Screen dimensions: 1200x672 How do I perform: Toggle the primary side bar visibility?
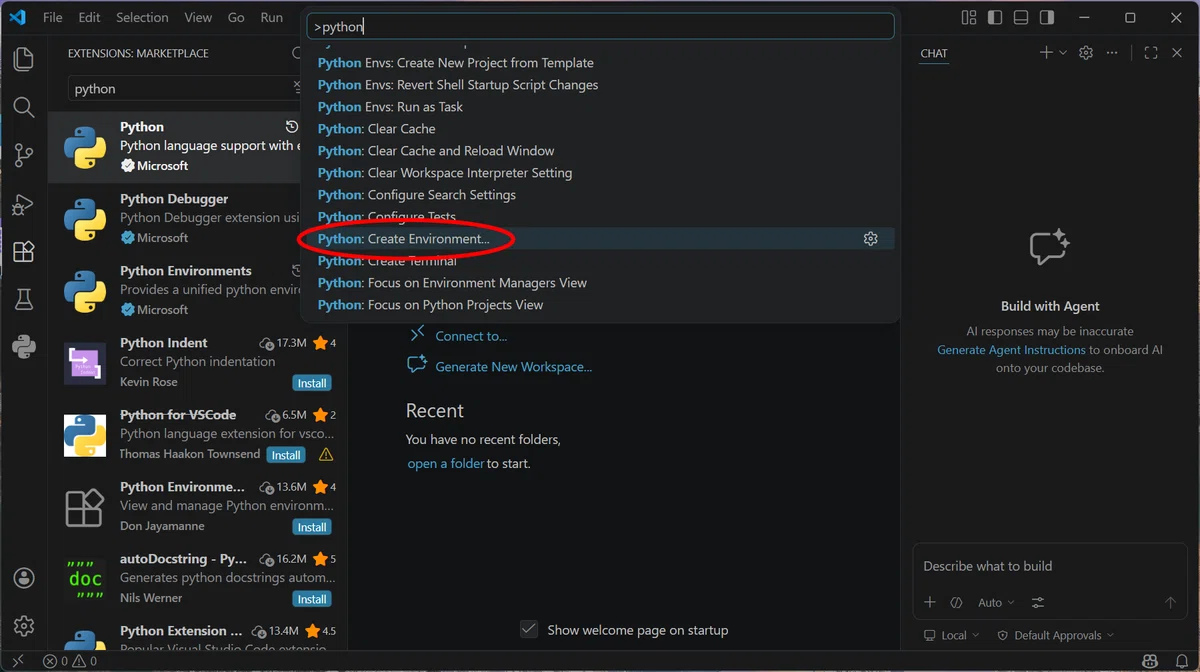994,17
